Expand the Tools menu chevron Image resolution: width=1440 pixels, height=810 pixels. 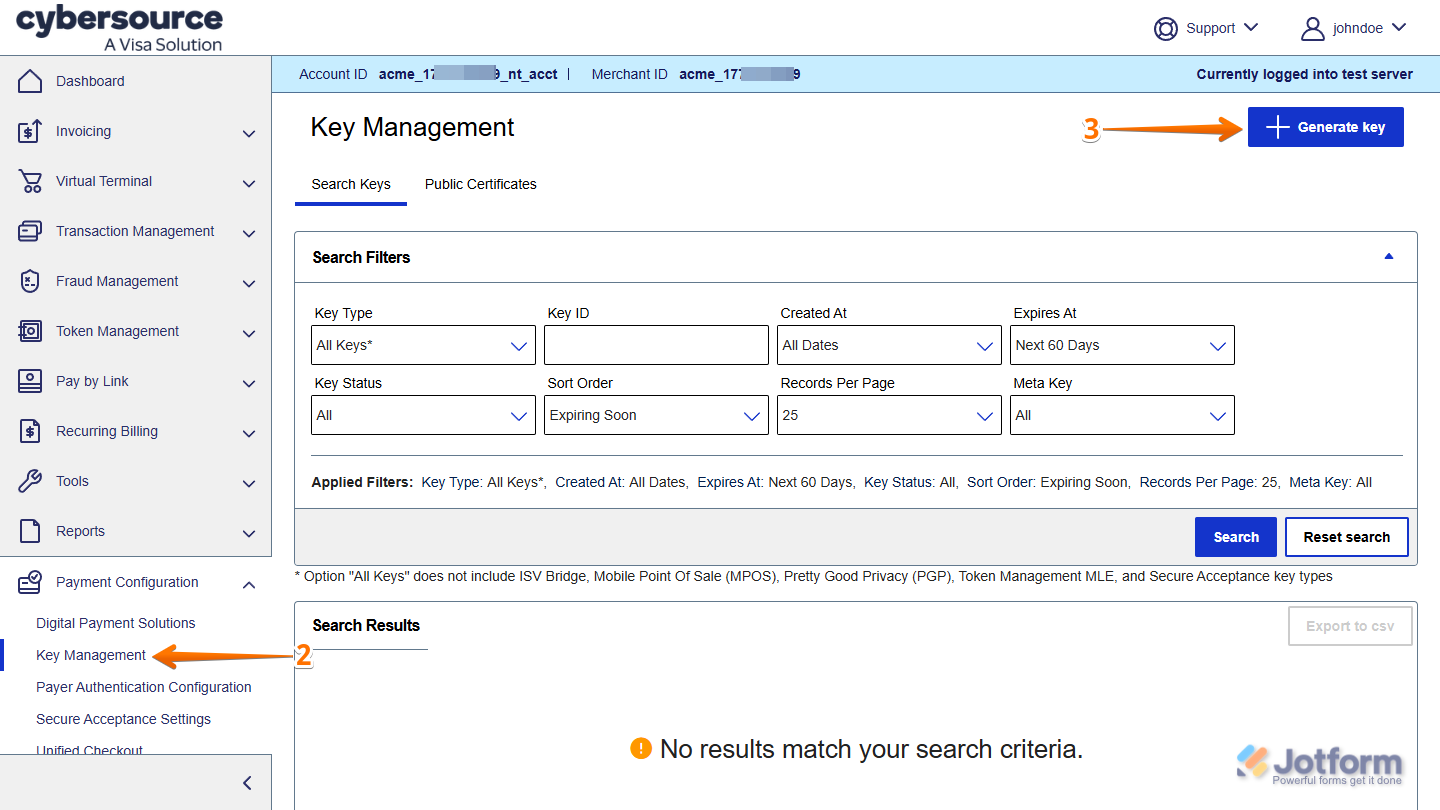click(x=249, y=483)
